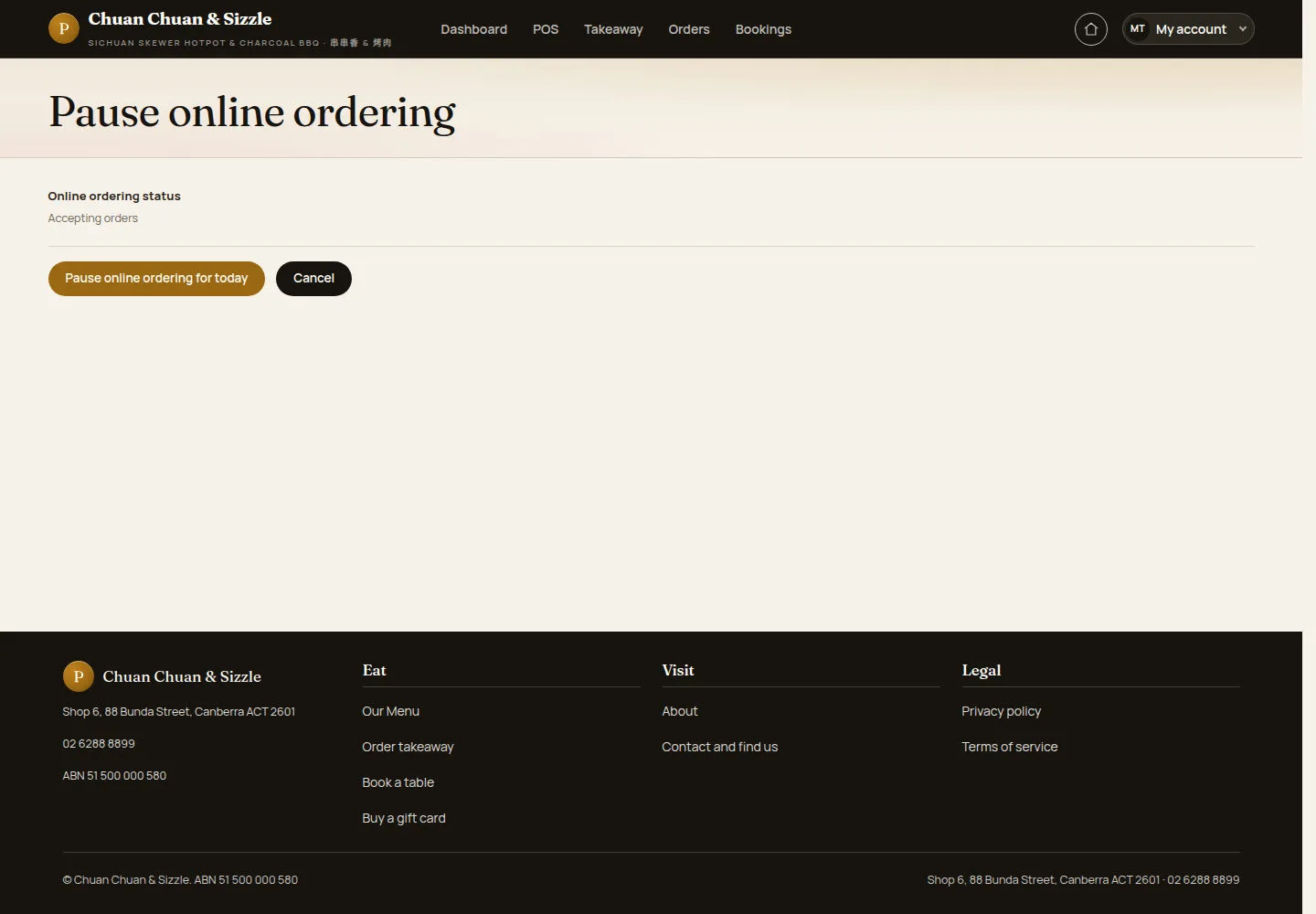
Task: Click the footer Chuan Chuan & Sizzle name
Action: click(x=182, y=676)
